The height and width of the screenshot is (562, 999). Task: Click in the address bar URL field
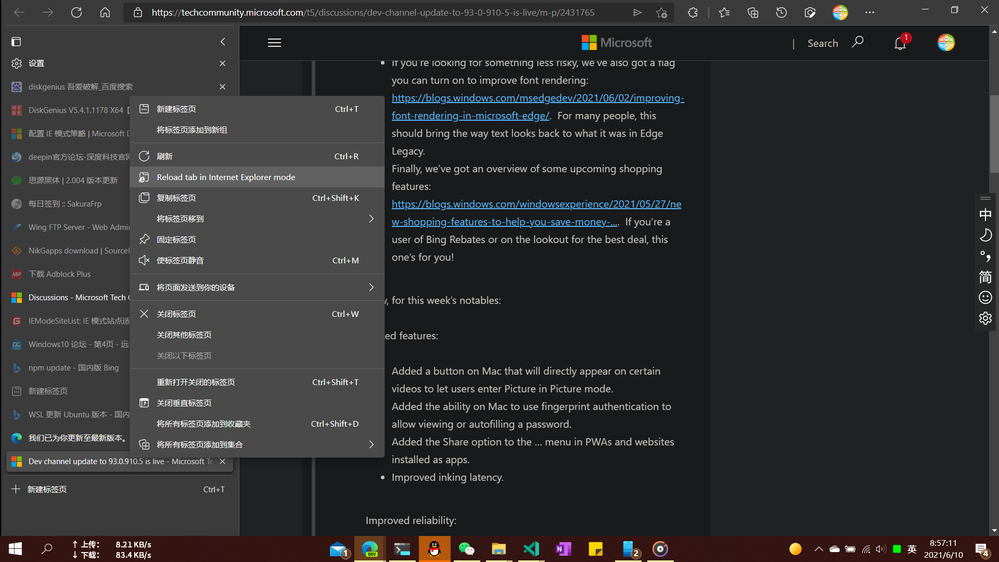(373, 12)
